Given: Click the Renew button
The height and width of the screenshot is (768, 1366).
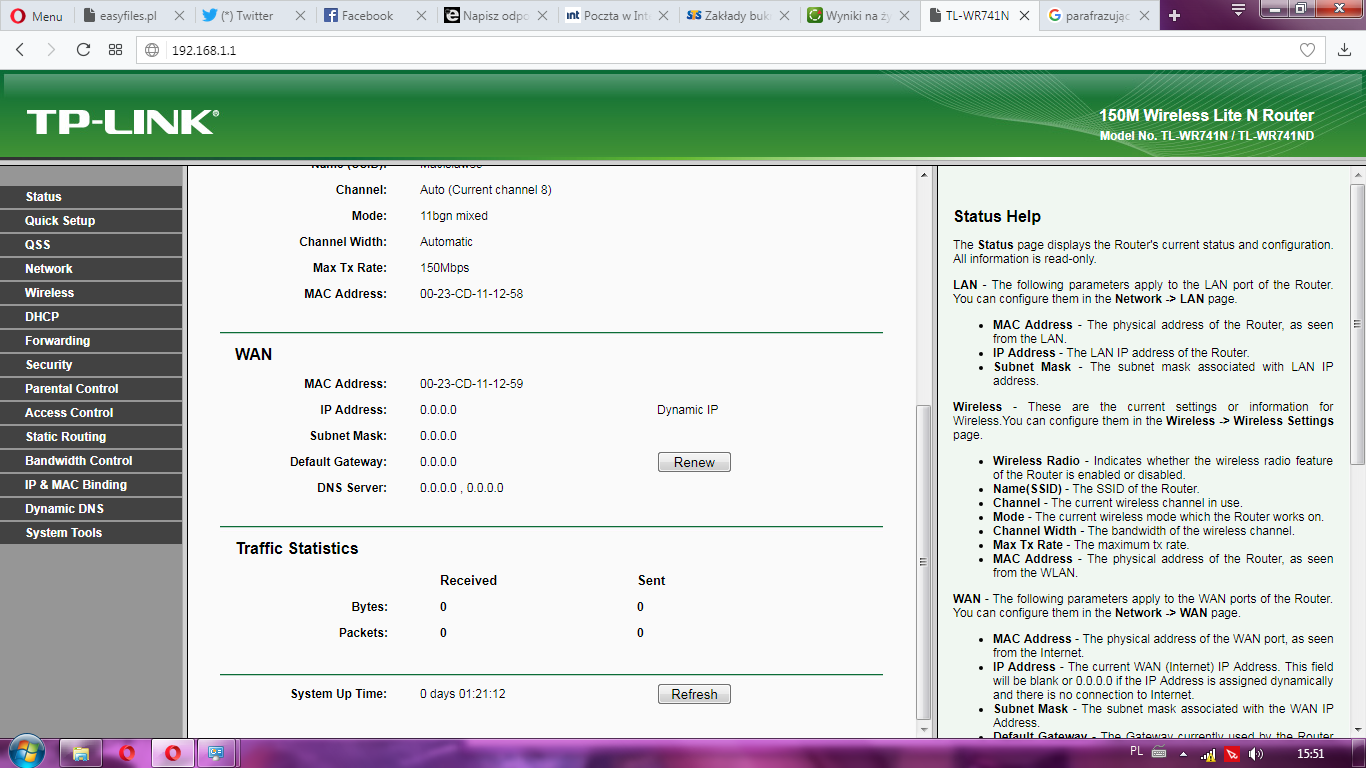Looking at the screenshot, I should 694,462.
